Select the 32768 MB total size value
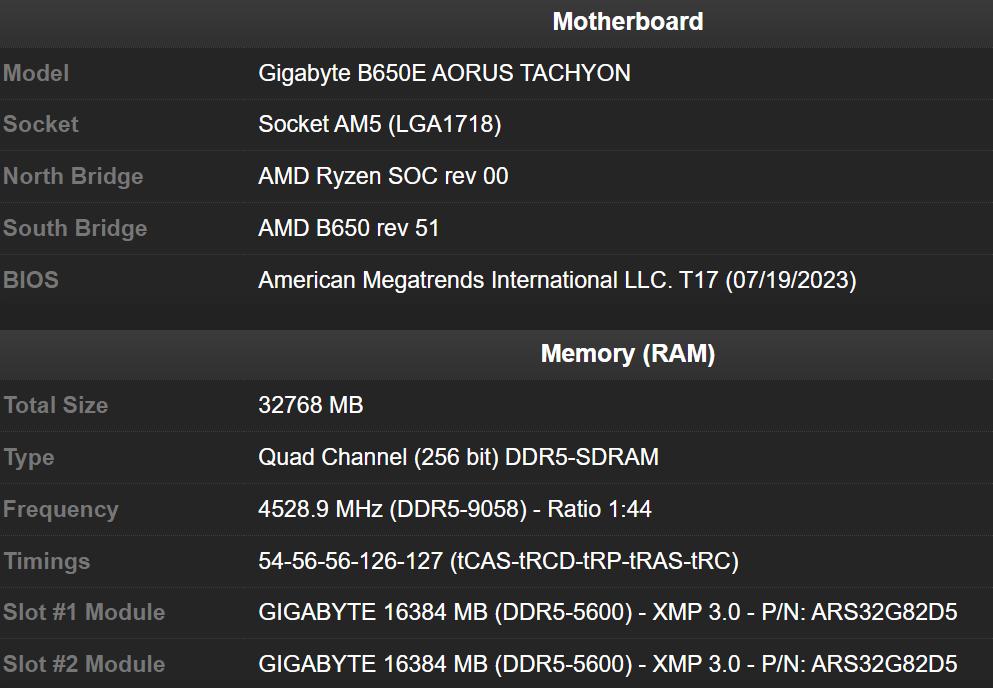Image resolution: width=993 pixels, height=688 pixels. pyautogui.click(x=311, y=405)
